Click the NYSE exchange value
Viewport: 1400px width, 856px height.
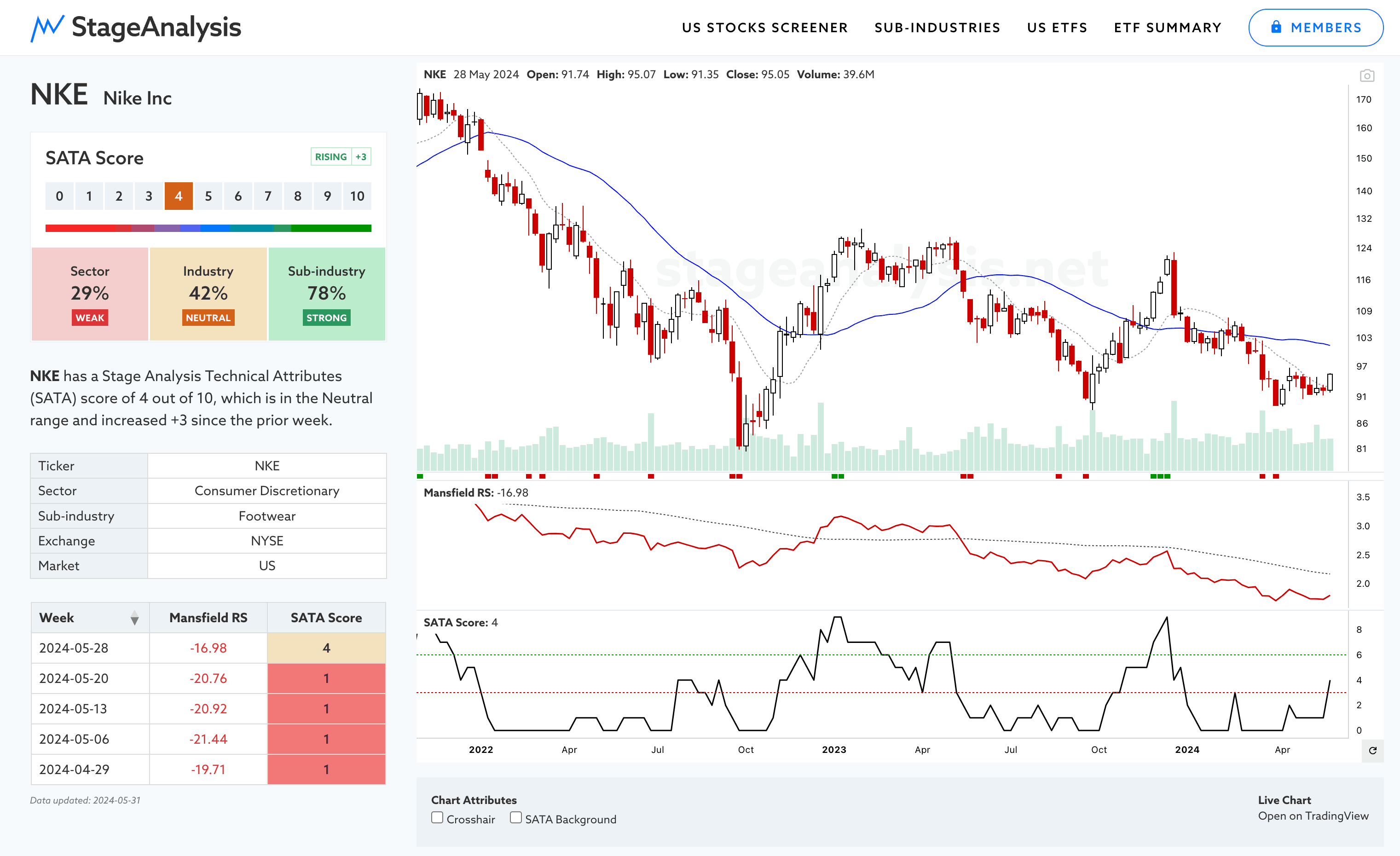[x=267, y=541]
